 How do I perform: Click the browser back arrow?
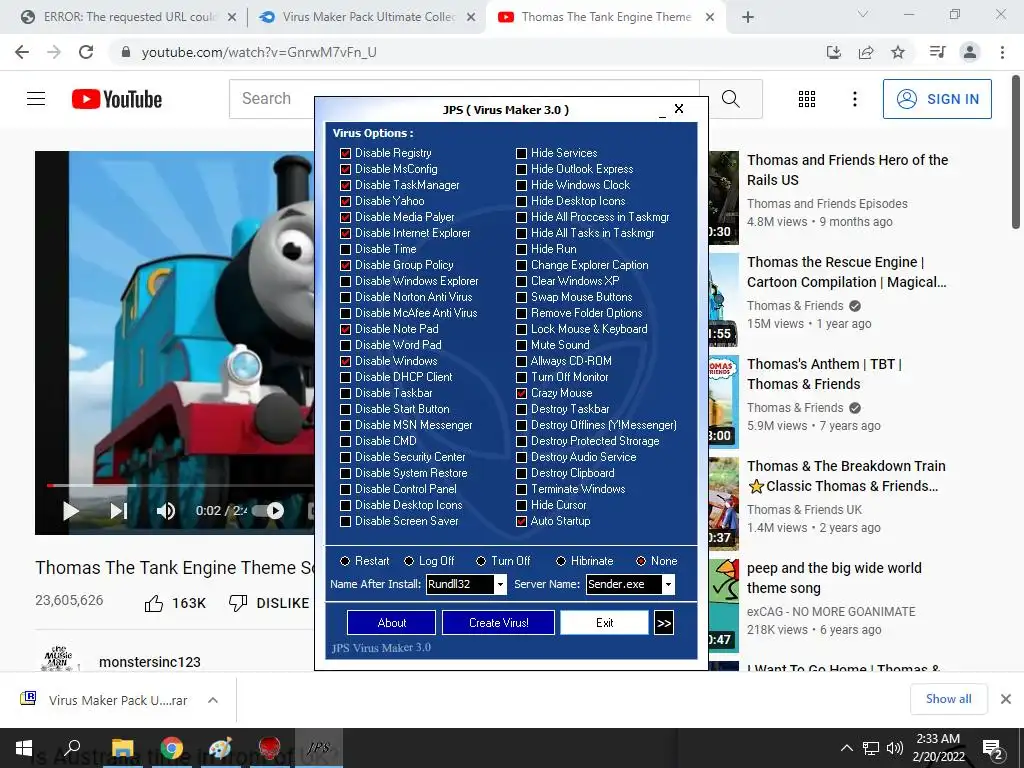tap(22, 52)
